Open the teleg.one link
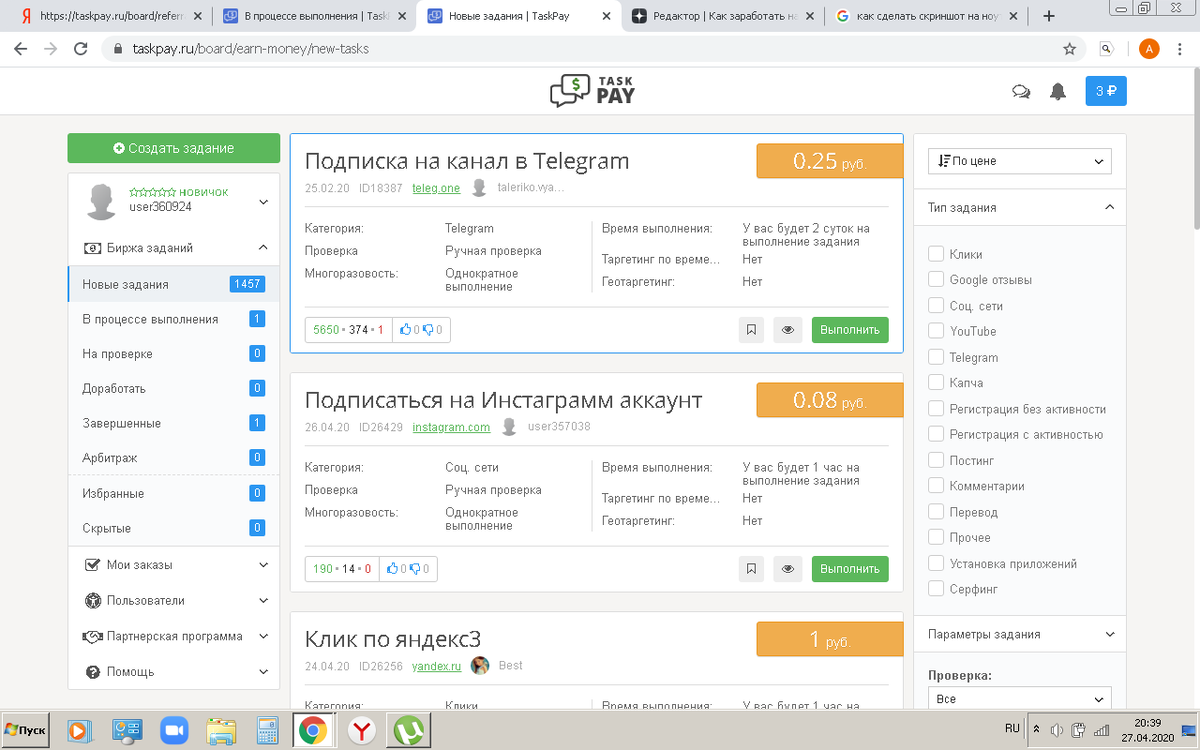 click(x=436, y=188)
